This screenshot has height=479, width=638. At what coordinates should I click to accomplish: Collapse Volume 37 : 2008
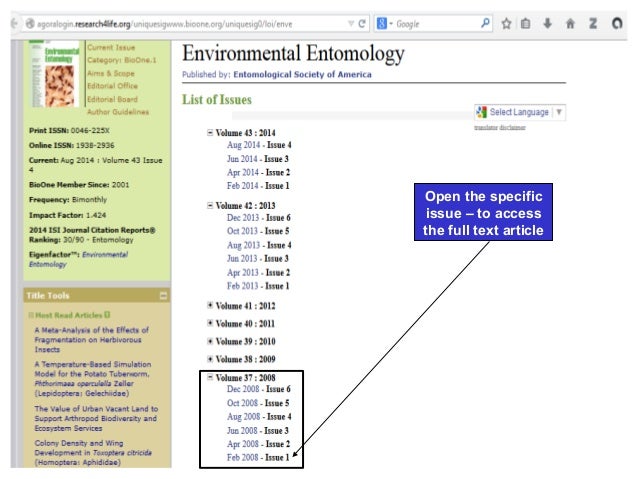[210, 377]
